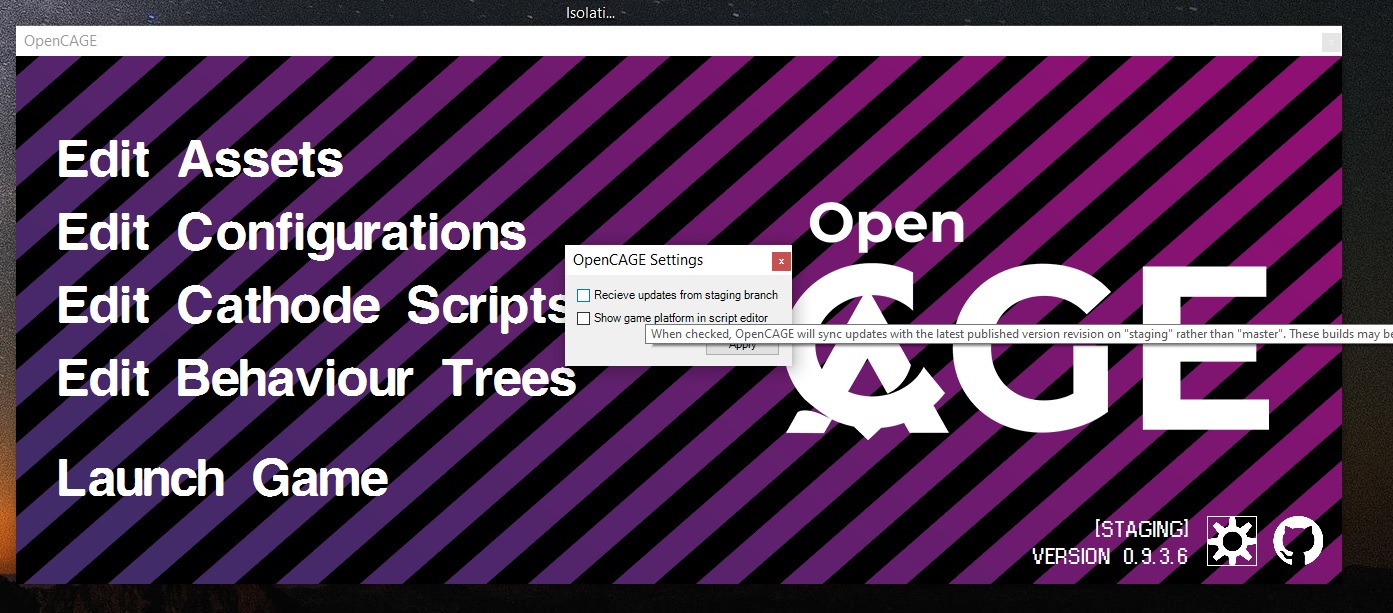Click the OpenCAGE title bar text
Image resolution: width=1393 pixels, height=613 pixels.
[62, 41]
